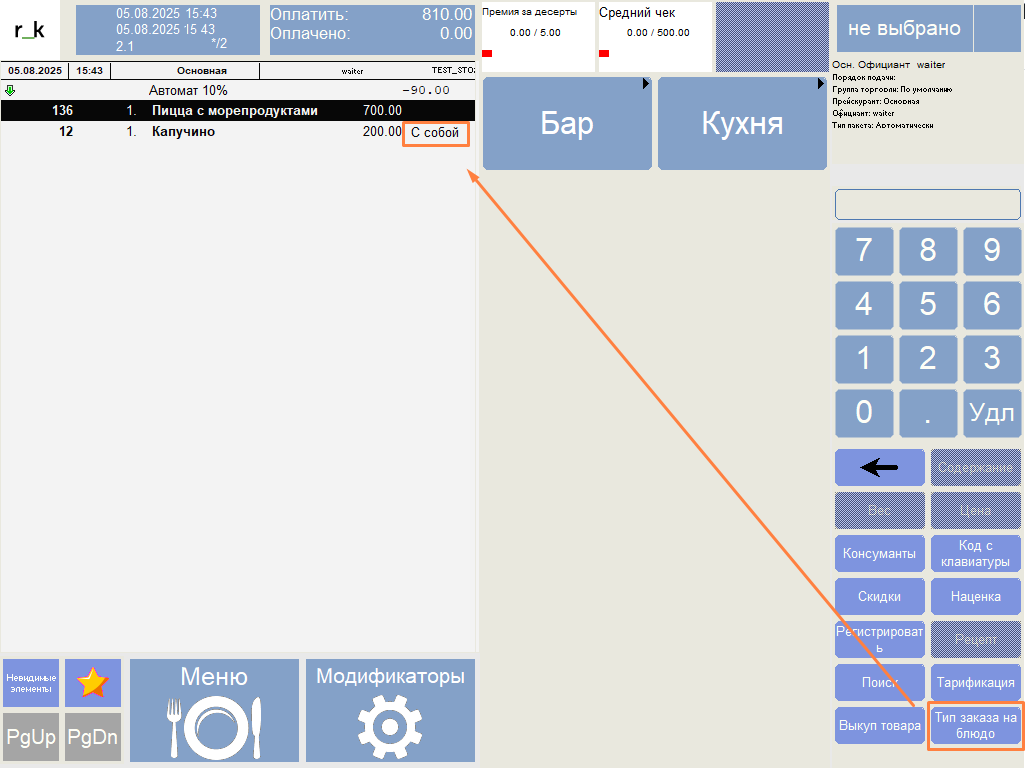Click the Средний чек progress indicator
Image resolution: width=1025 pixels, height=768 pixels.
(x=655, y=37)
